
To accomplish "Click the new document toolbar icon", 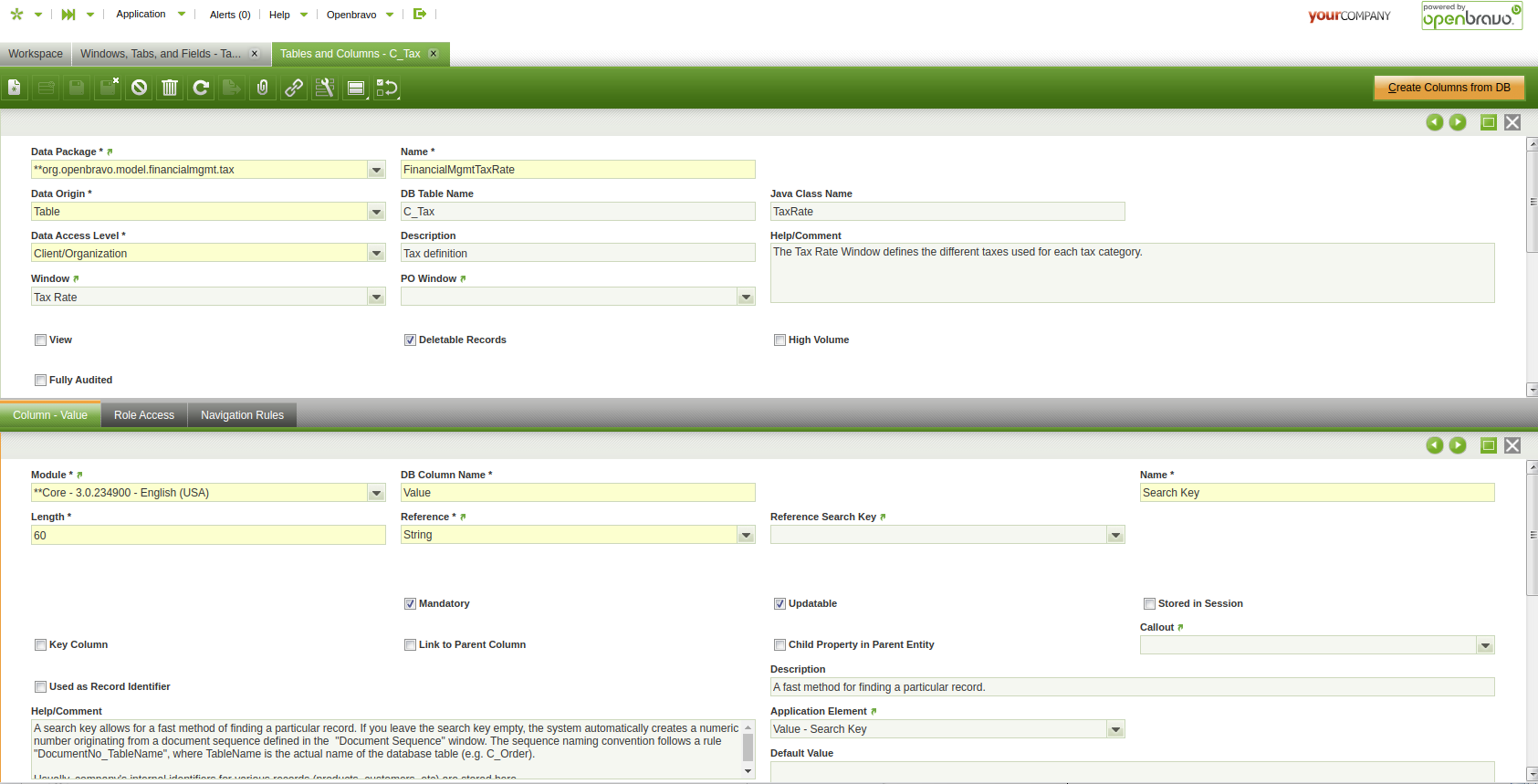I will tap(15, 88).
